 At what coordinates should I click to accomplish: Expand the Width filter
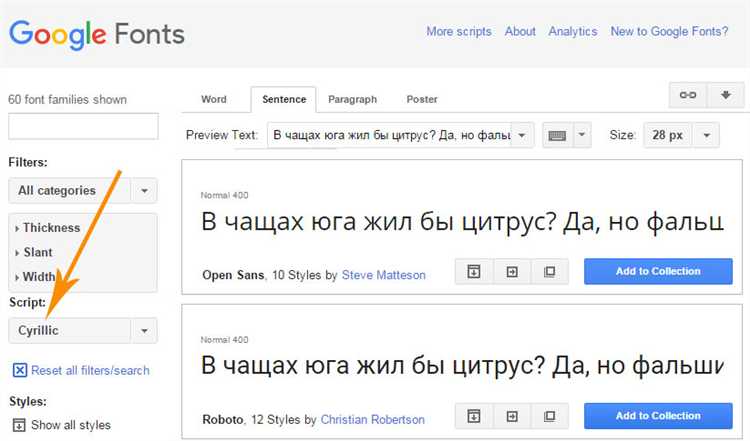[x=35, y=276]
